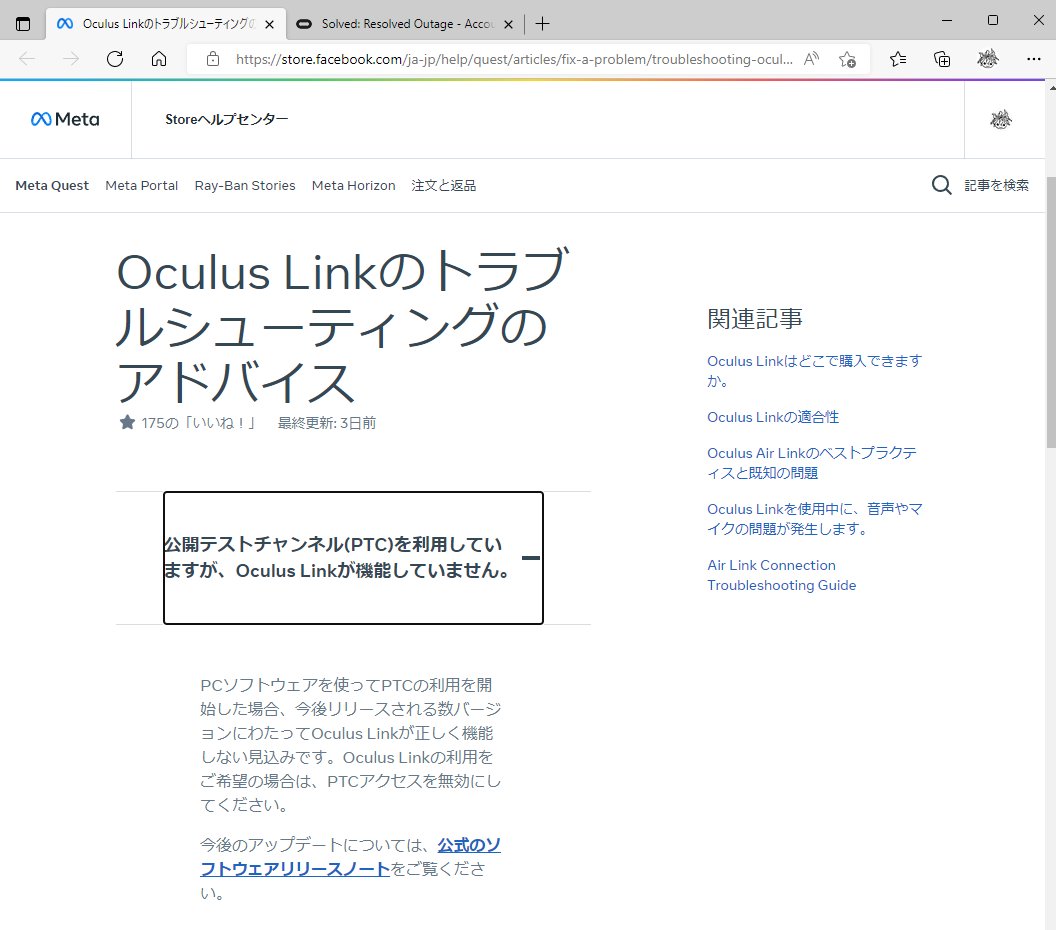Go to browser home icon

[159, 59]
